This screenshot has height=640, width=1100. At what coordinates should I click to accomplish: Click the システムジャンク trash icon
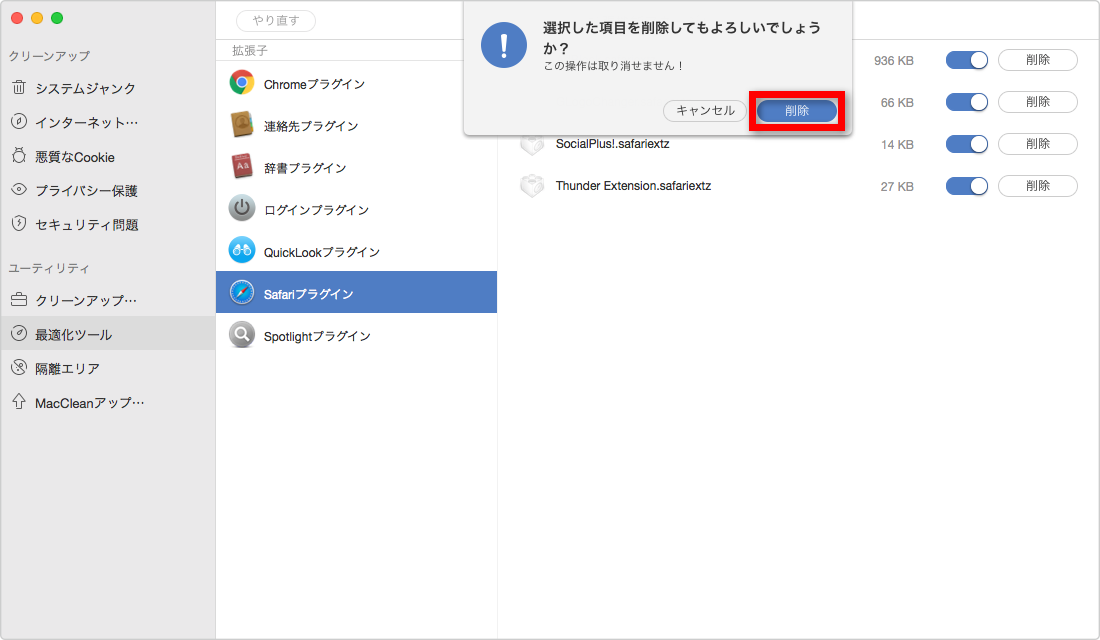pyautogui.click(x=19, y=88)
